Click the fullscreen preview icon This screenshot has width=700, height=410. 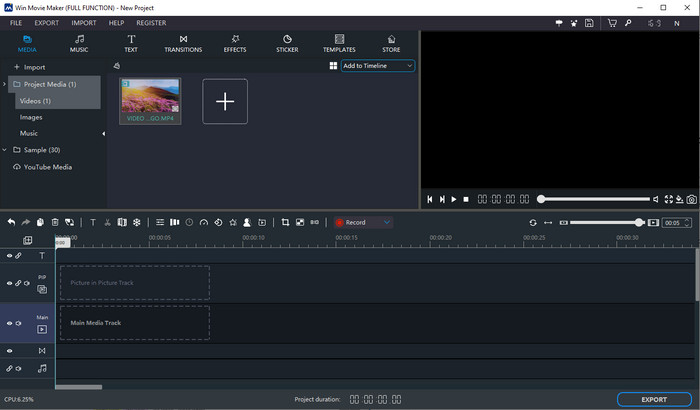click(668, 199)
